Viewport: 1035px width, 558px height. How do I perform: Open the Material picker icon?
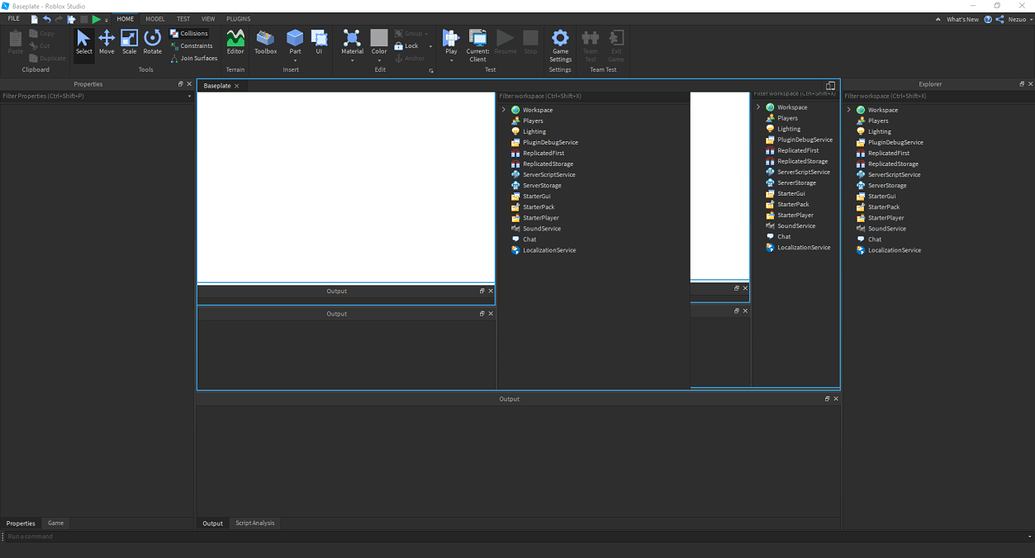pyautogui.click(x=352, y=38)
